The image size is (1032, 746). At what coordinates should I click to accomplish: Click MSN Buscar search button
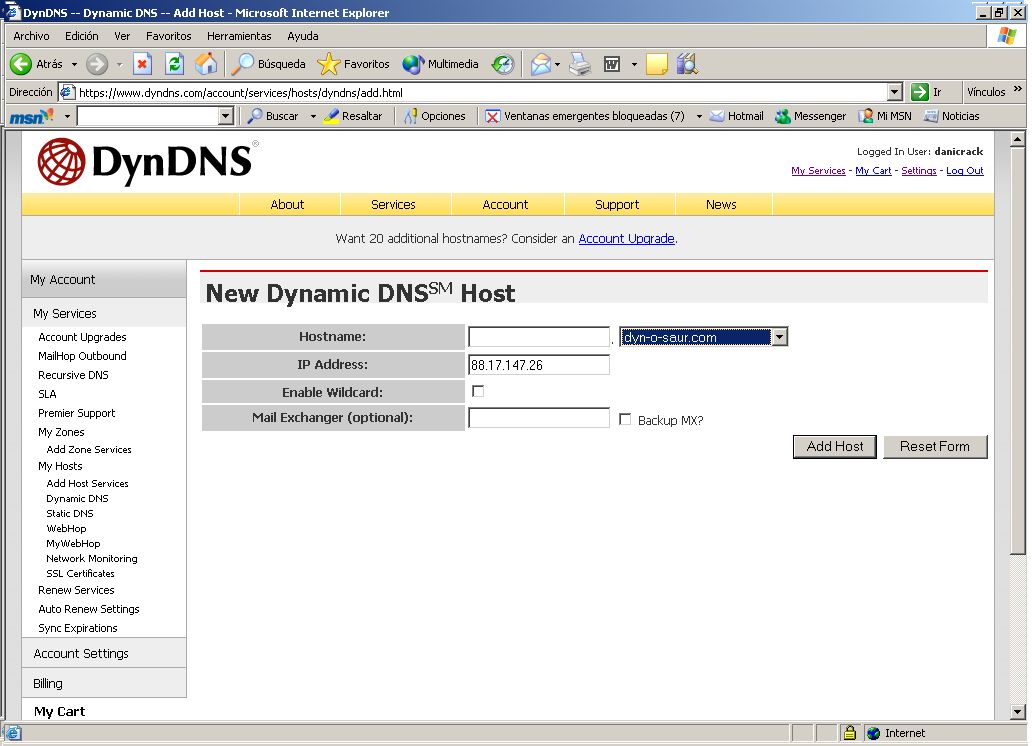[273, 116]
